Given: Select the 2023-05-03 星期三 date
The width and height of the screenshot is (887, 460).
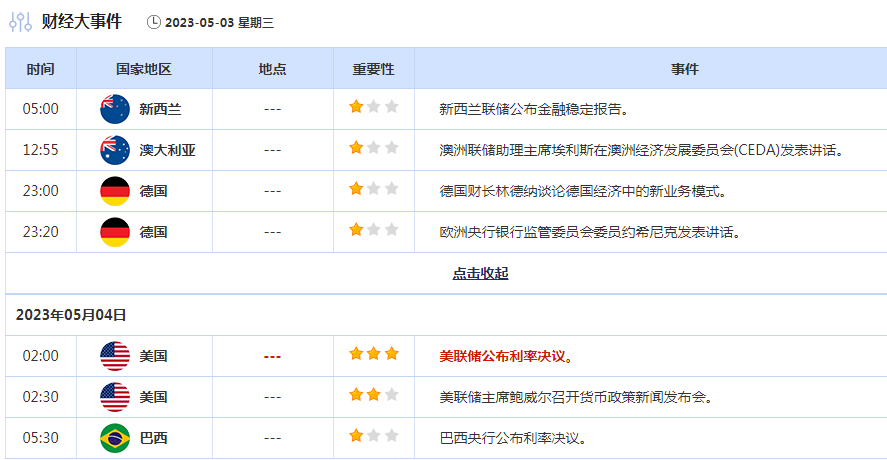Looking at the screenshot, I should click(219, 22).
